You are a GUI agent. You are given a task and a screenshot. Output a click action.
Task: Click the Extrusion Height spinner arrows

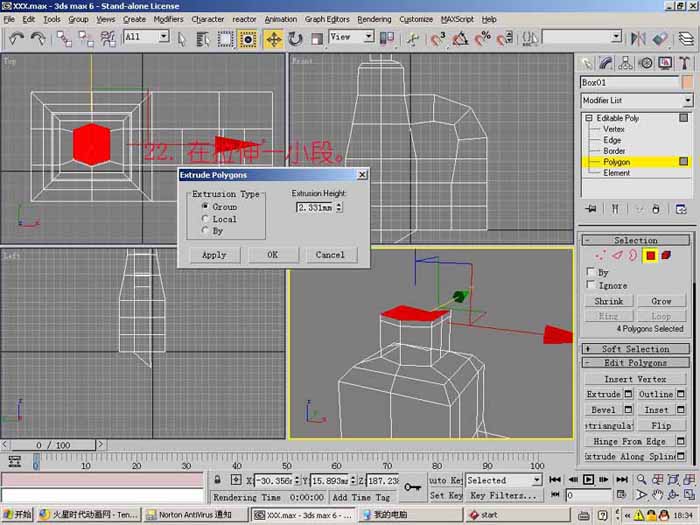pos(339,207)
